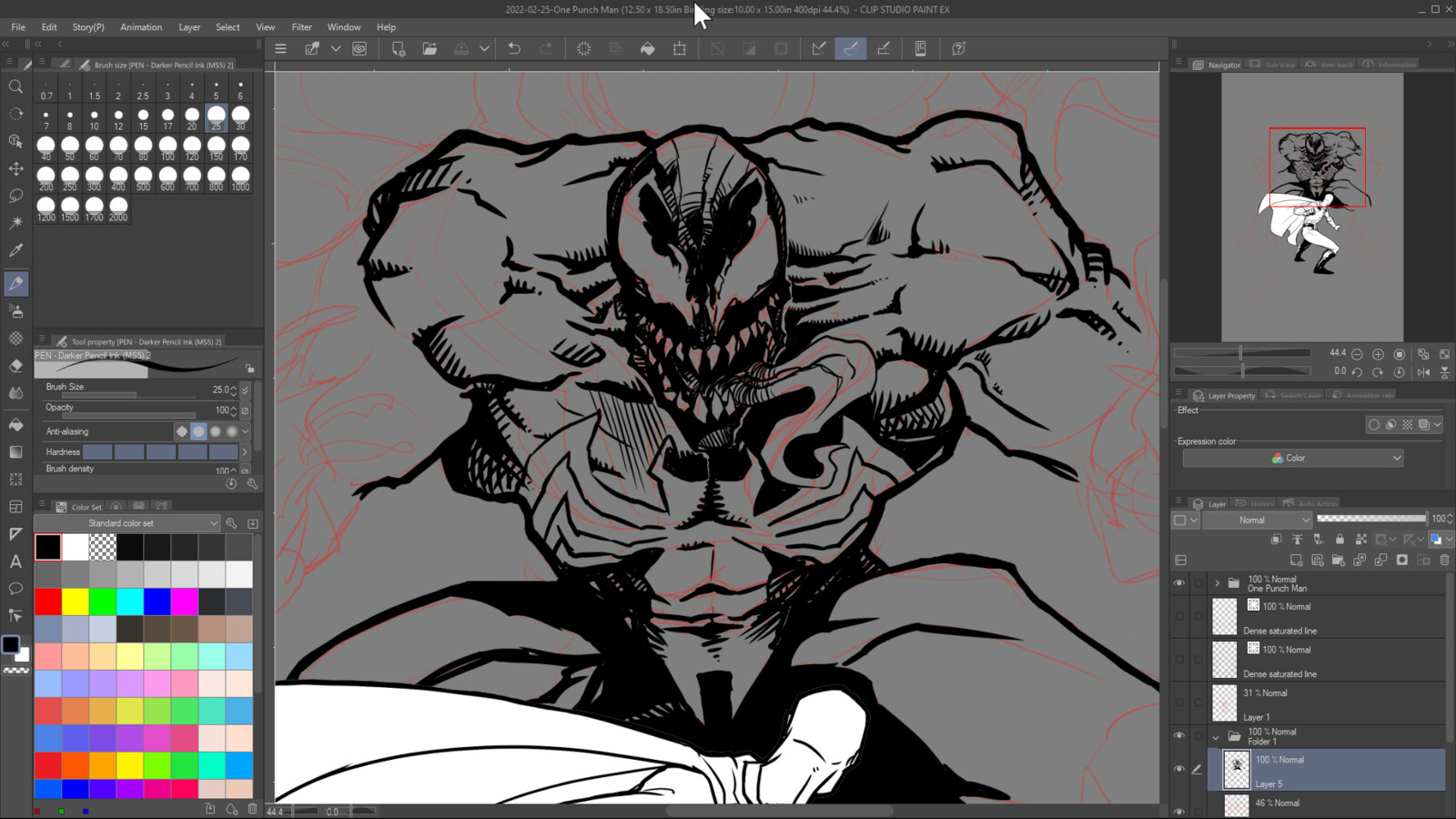The width and height of the screenshot is (1456, 819).
Task: Open the File menu
Action: pyautogui.click(x=18, y=27)
